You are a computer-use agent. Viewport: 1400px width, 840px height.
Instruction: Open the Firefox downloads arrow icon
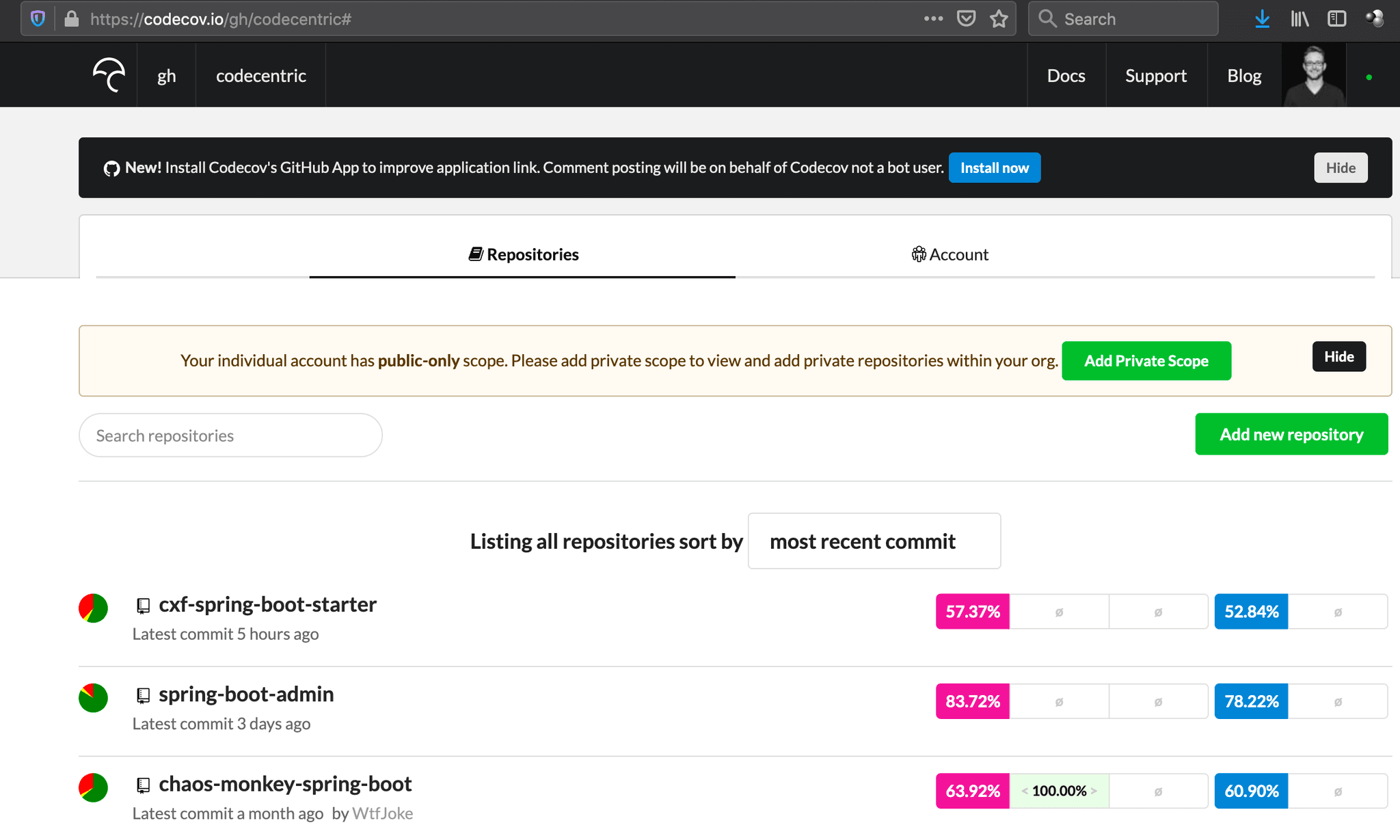[x=1262, y=18]
